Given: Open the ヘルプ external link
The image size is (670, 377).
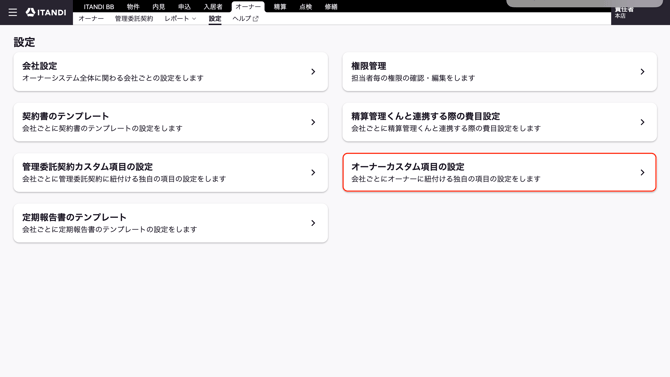Looking at the screenshot, I should pyautogui.click(x=245, y=19).
